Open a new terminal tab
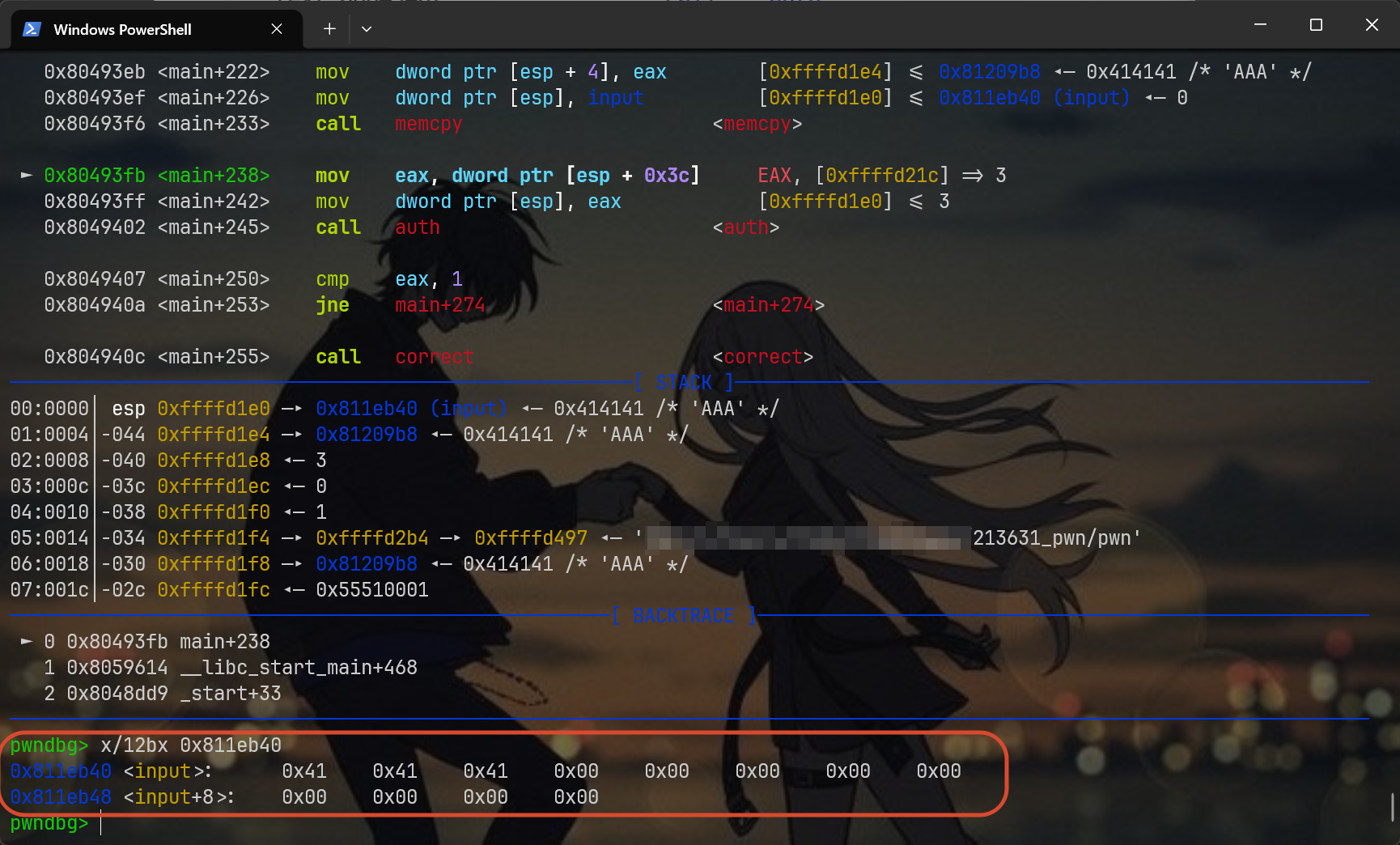The height and width of the screenshot is (845, 1400). [x=329, y=29]
